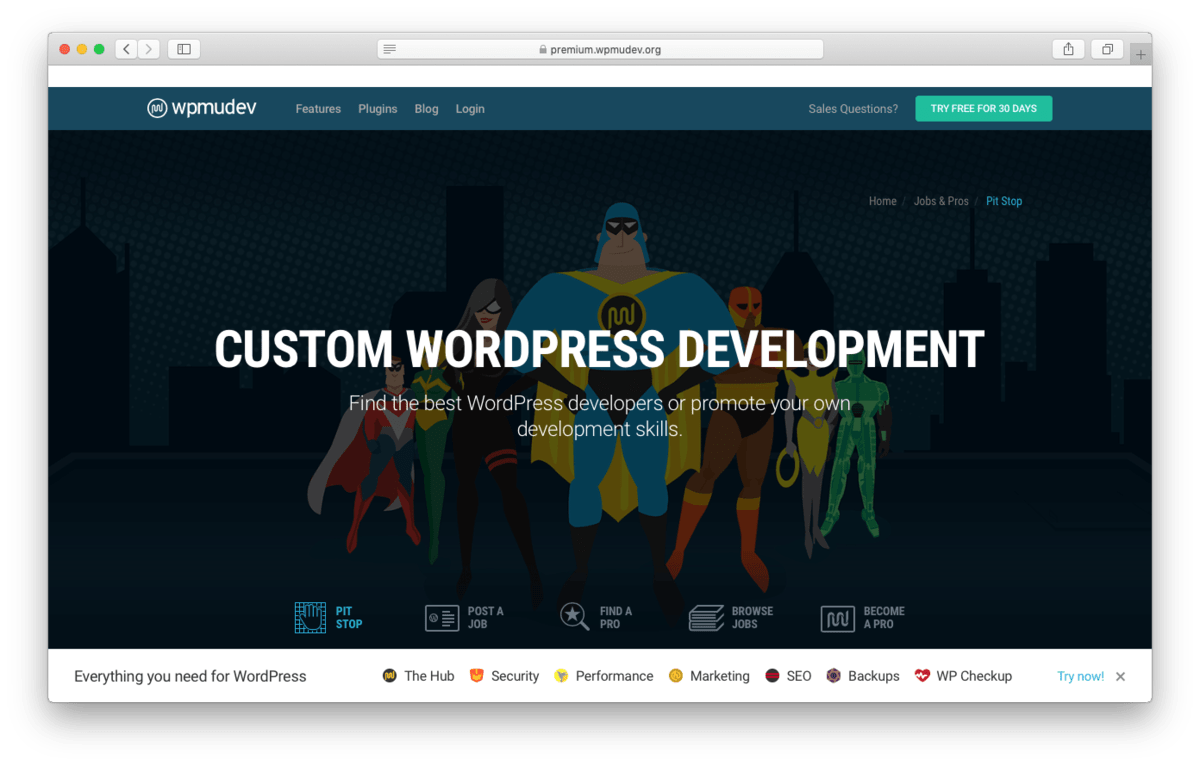Click the Find a Pro magnifier icon
The width and height of the screenshot is (1200, 766).
[x=574, y=616]
